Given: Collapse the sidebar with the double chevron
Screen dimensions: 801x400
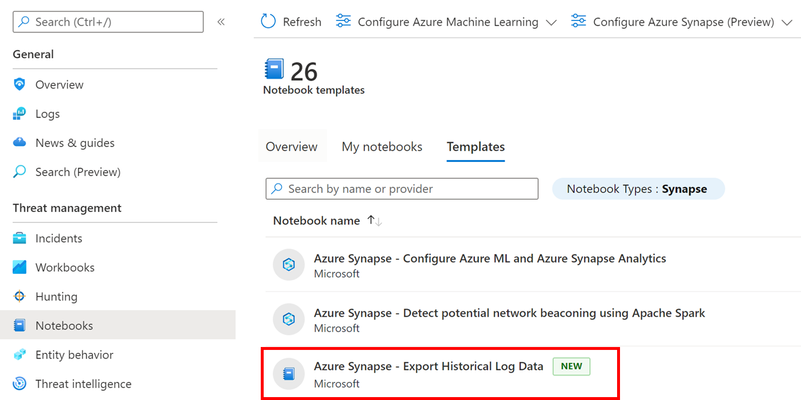Looking at the screenshot, I should (221, 22).
